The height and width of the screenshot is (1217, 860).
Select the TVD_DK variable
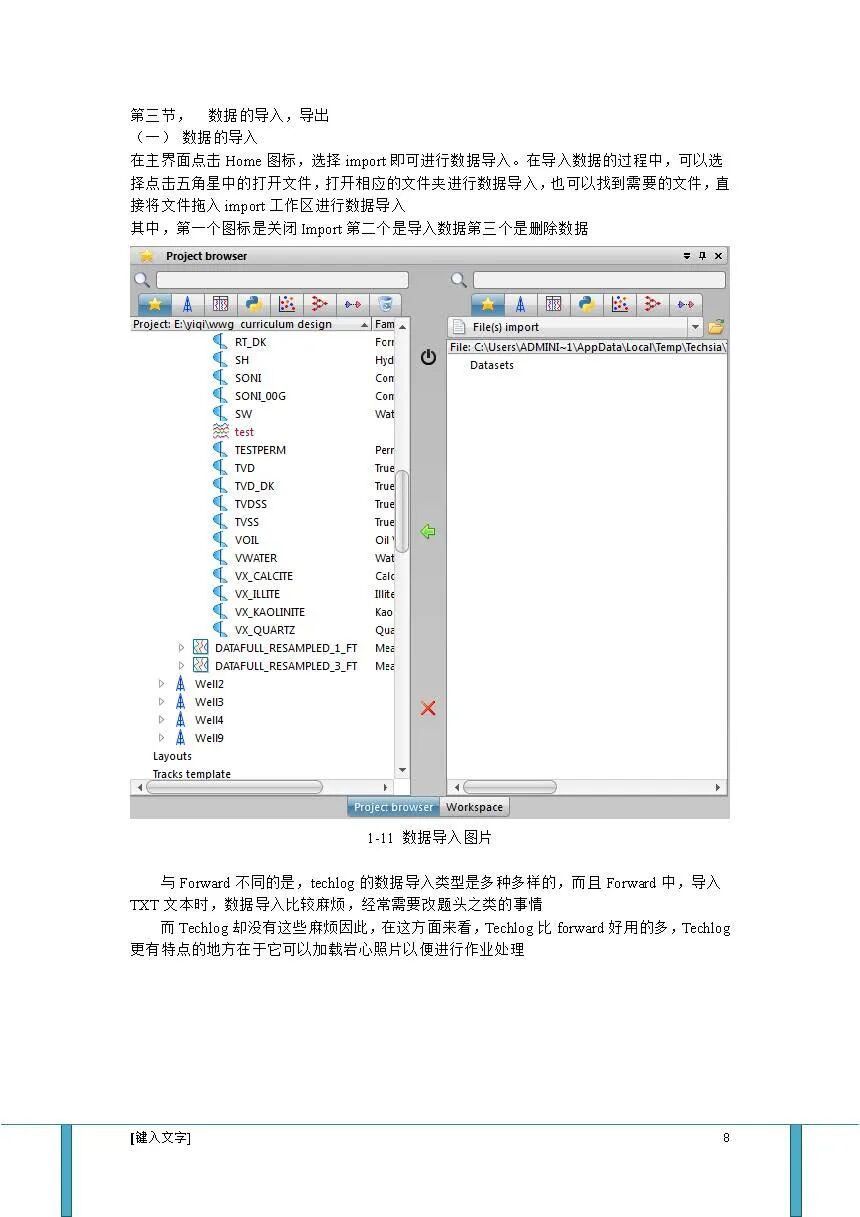tap(254, 486)
